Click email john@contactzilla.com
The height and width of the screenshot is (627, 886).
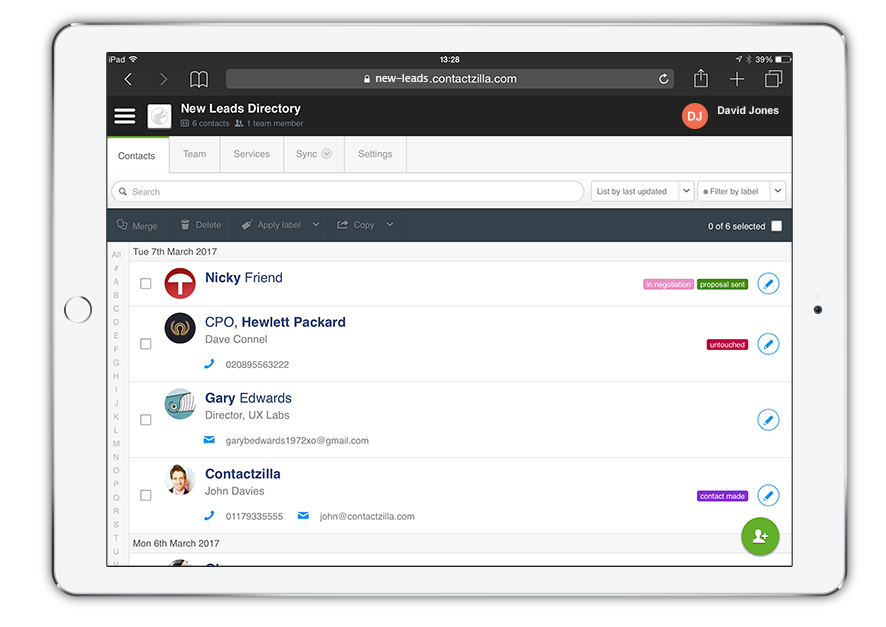click(x=367, y=516)
